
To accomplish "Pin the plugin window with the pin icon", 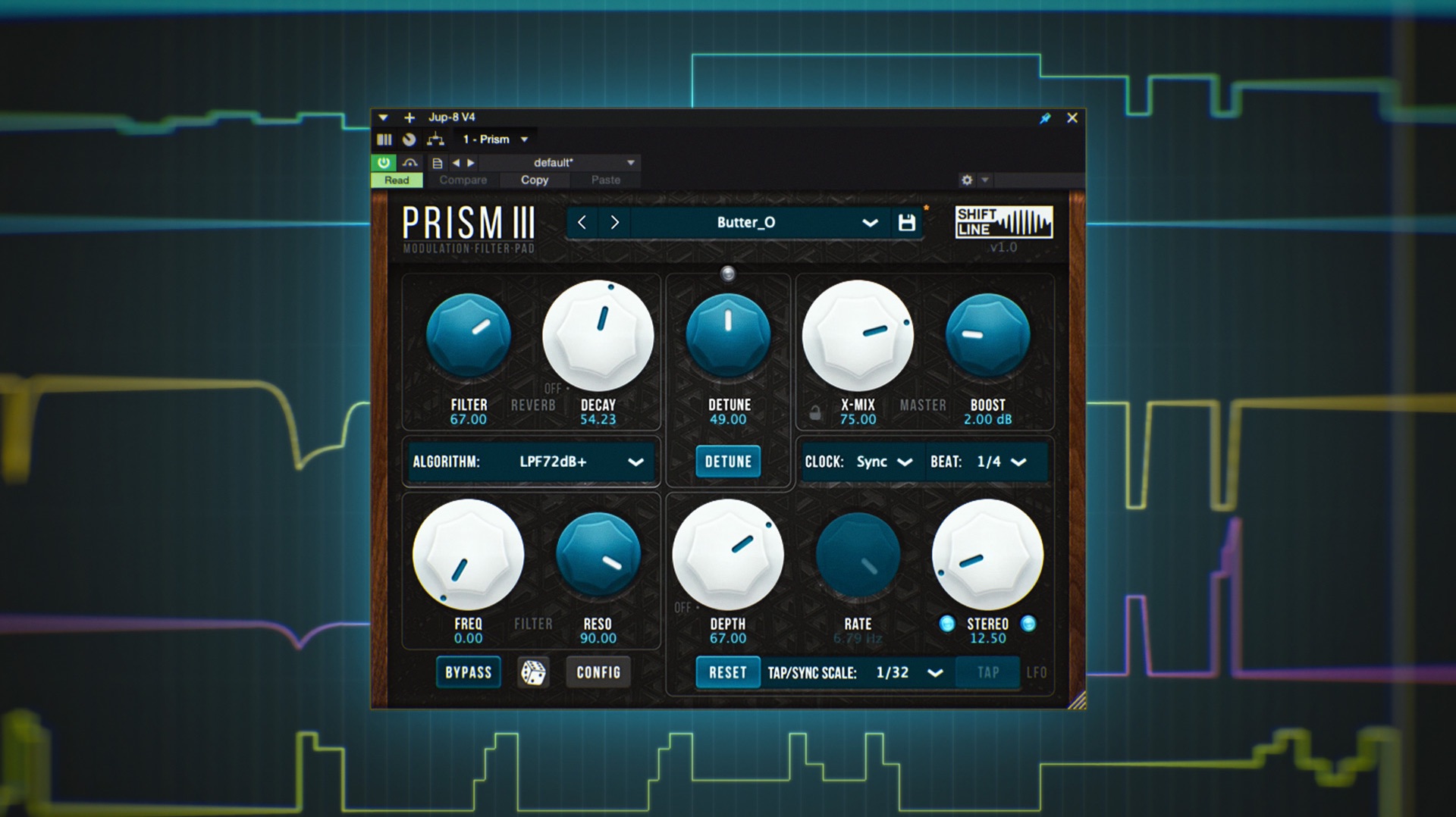I will (1044, 118).
